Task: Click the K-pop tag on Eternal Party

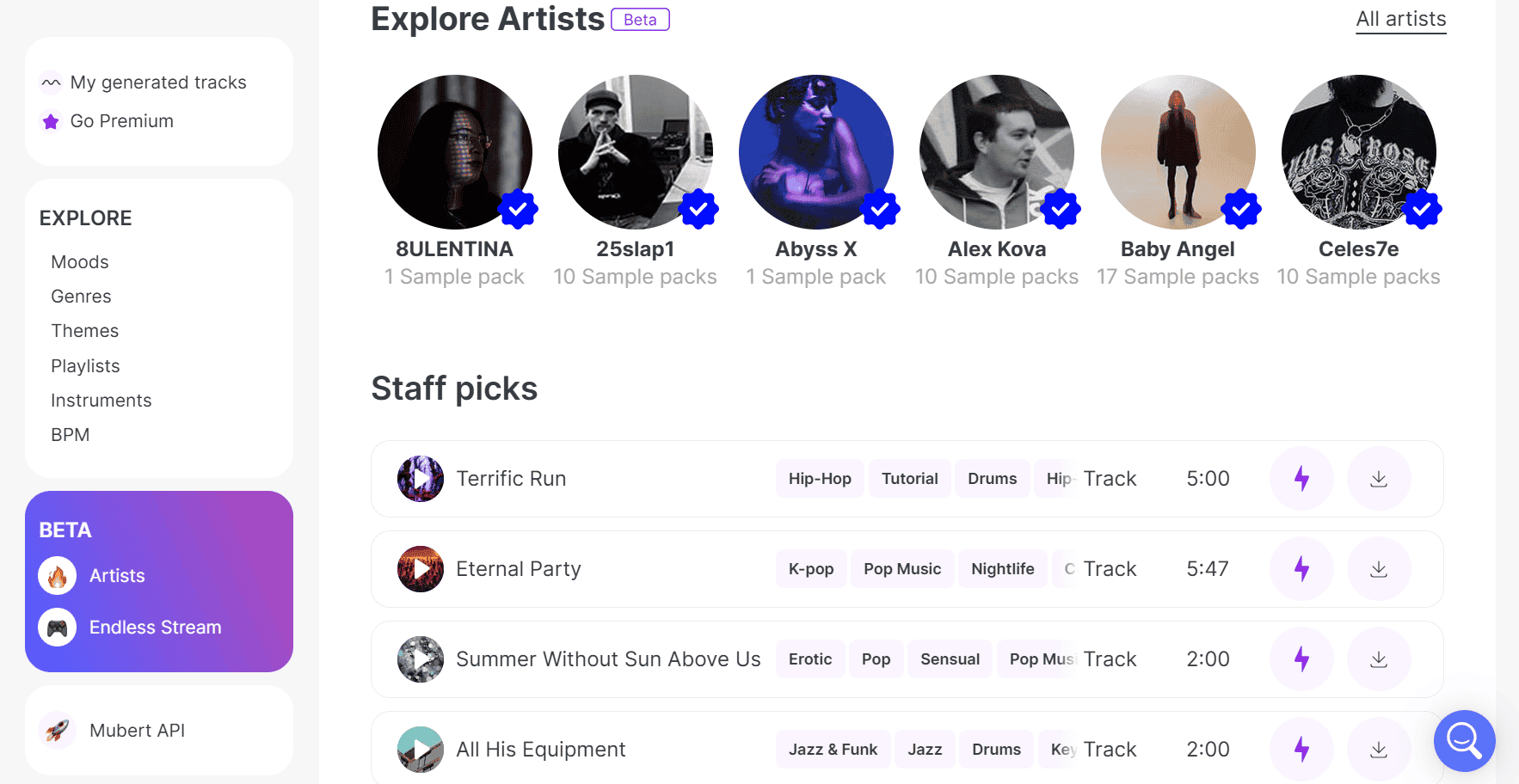Action: coord(810,568)
